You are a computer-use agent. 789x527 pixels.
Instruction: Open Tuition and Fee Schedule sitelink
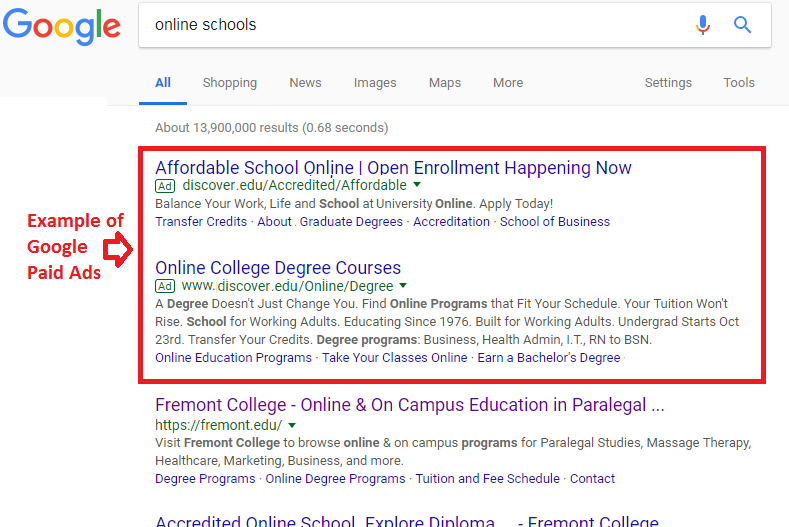(x=488, y=479)
